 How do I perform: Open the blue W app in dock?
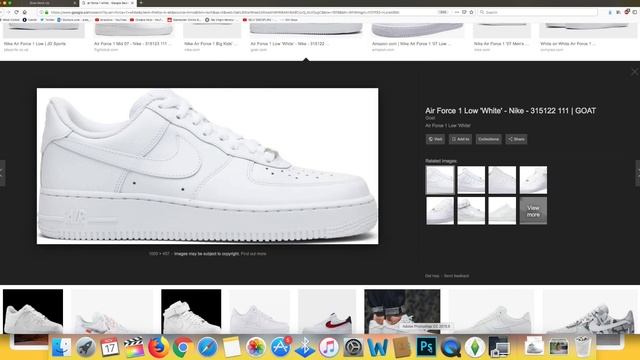[x=378, y=347]
